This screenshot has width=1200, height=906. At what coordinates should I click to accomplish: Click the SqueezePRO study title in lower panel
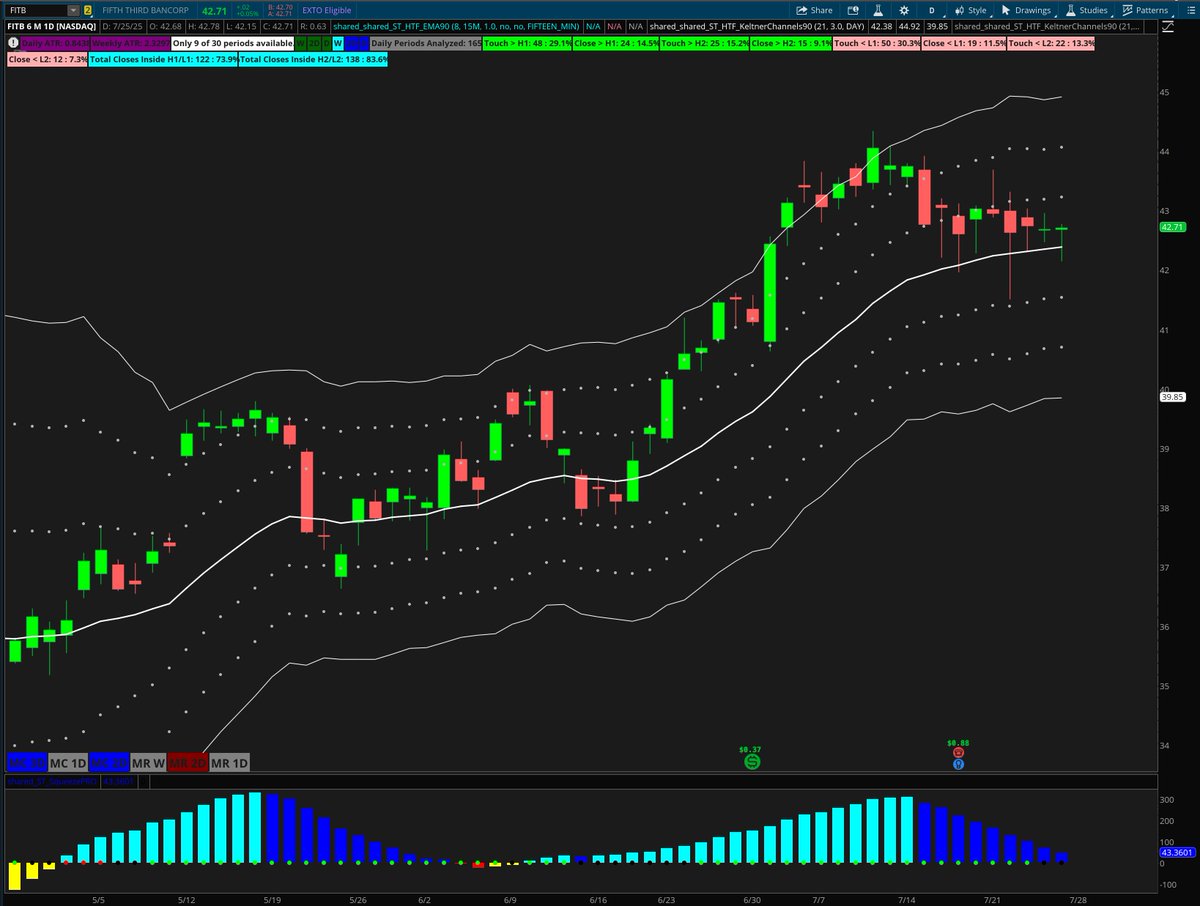pyautogui.click(x=52, y=781)
